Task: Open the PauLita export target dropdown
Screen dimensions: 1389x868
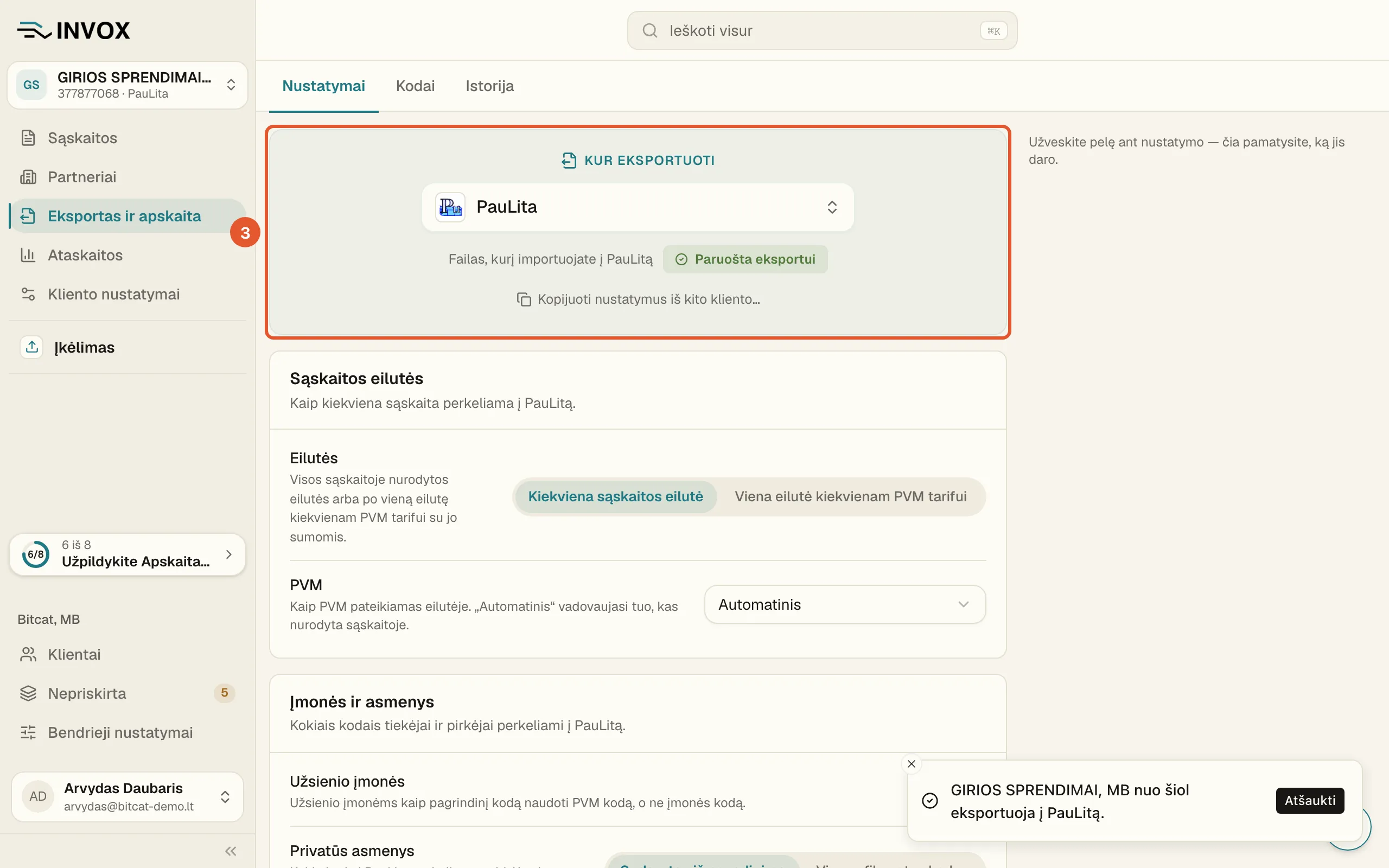Action: (638, 207)
